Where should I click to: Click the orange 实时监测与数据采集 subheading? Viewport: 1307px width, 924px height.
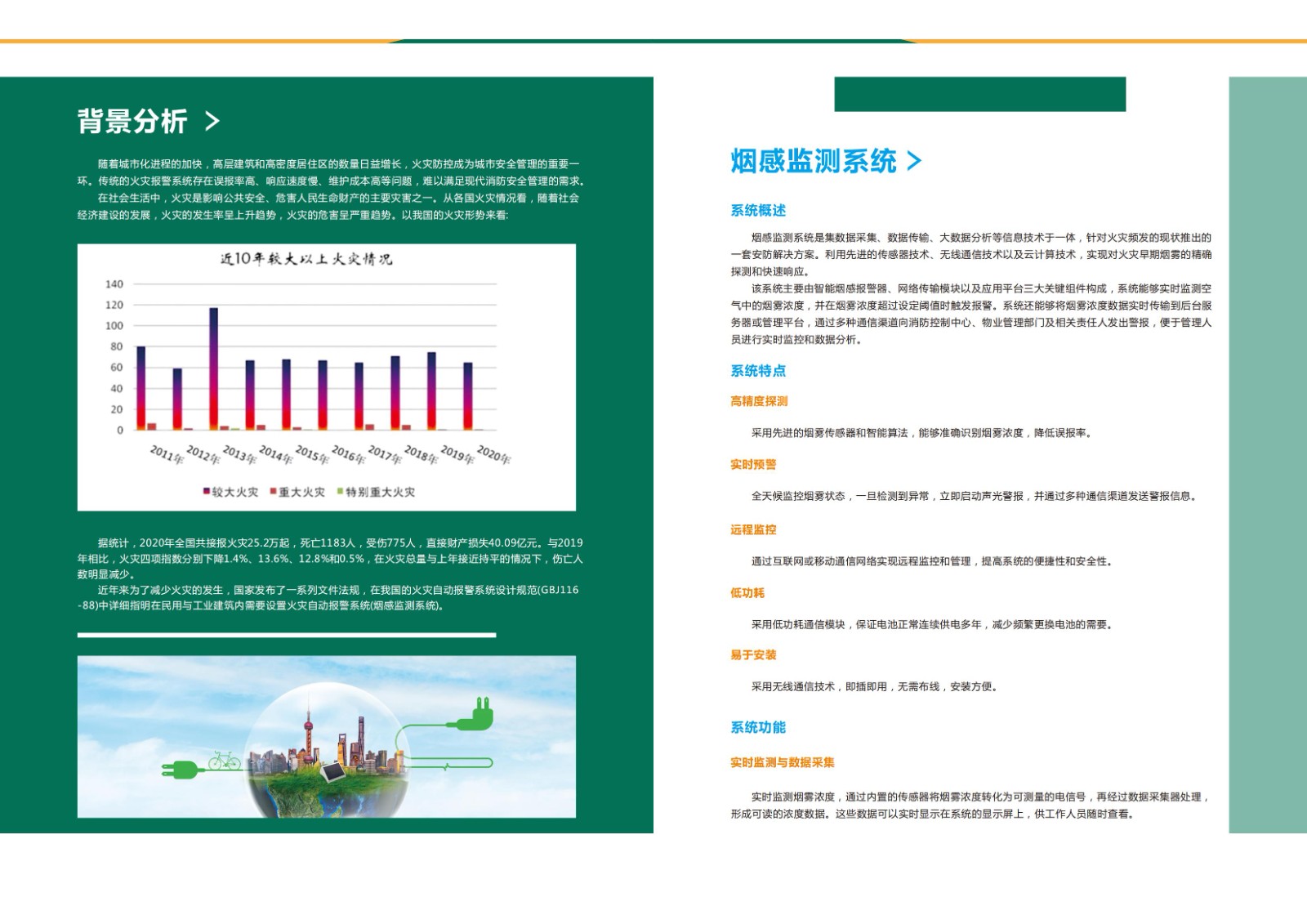click(782, 763)
